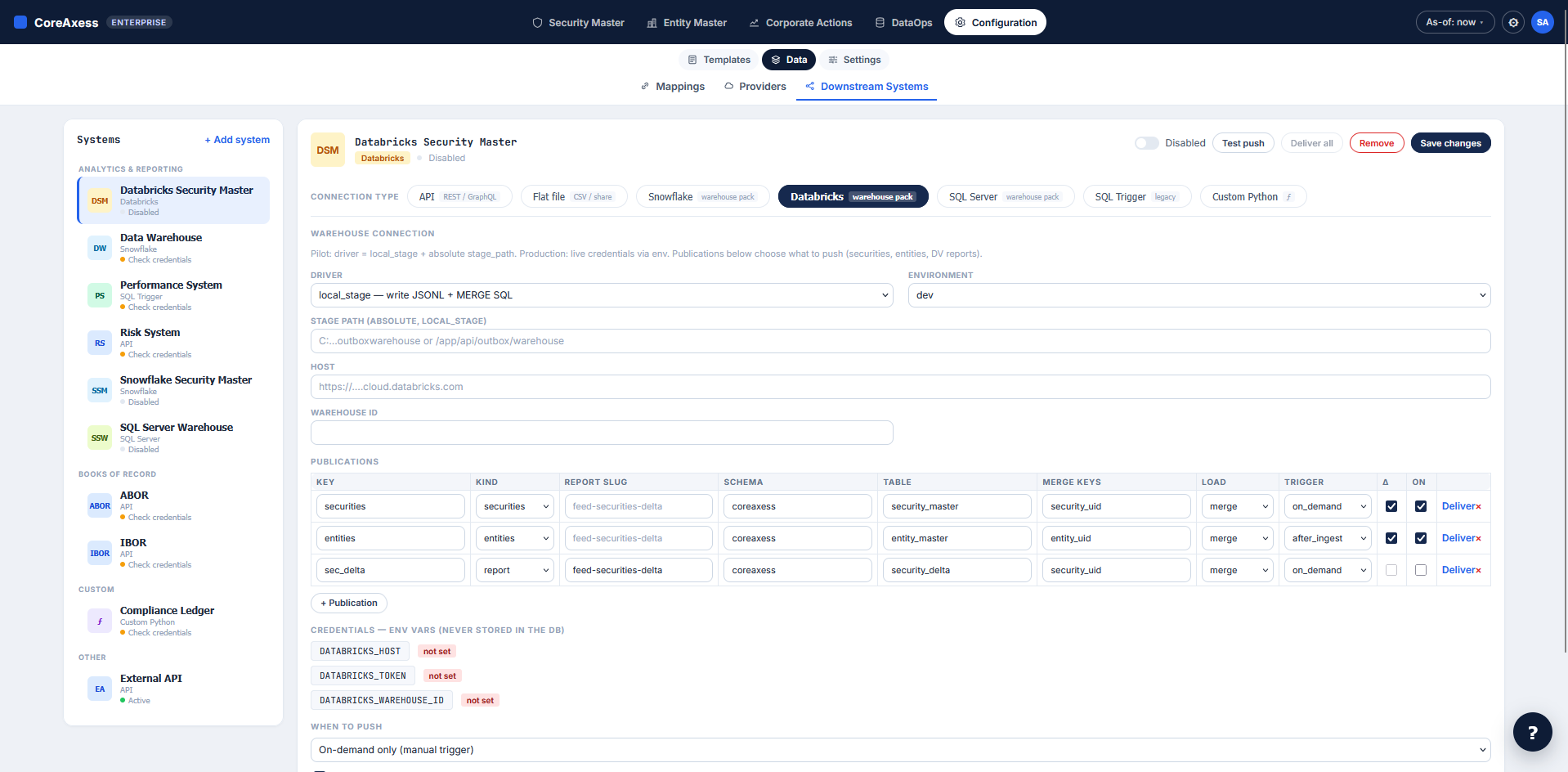Open the Entity Master nav item

687,23
